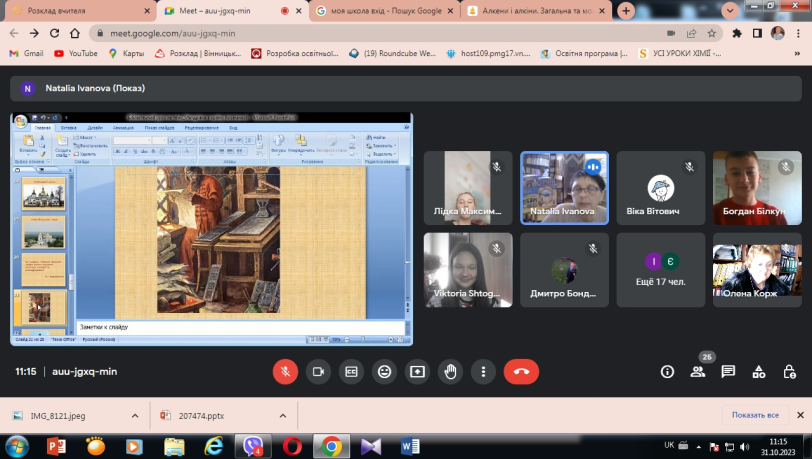
Task: Open more options three-dot menu in Meet
Action: 483,371
